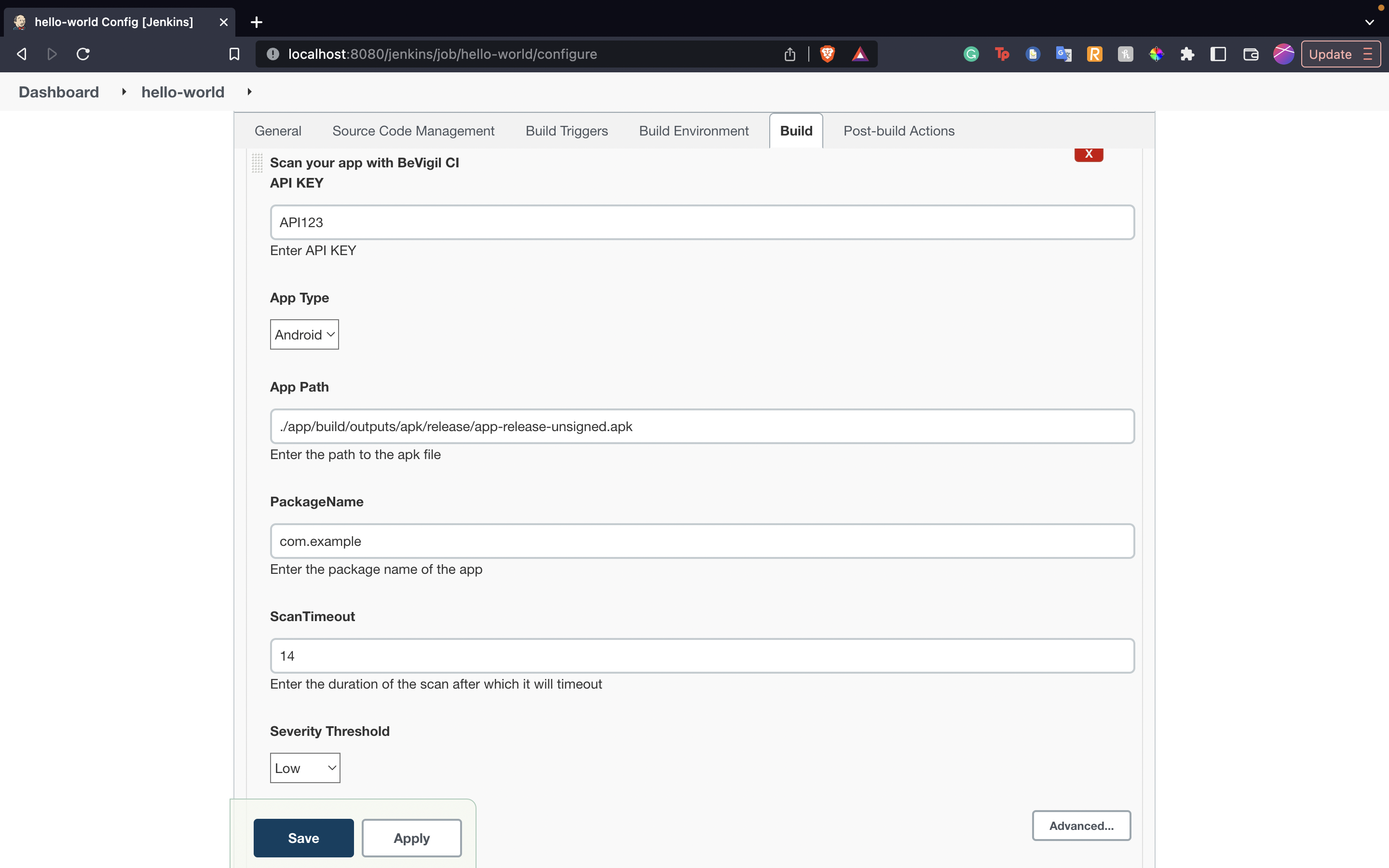Viewport: 1389px width, 868px height.
Task: Open Brave Rewards triangle icon
Action: [860, 54]
